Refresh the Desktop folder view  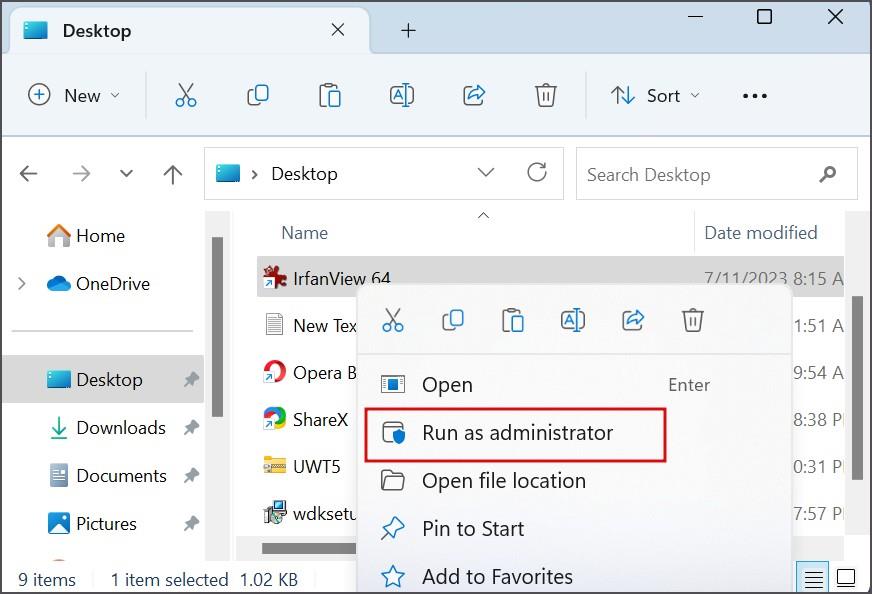(x=537, y=173)
